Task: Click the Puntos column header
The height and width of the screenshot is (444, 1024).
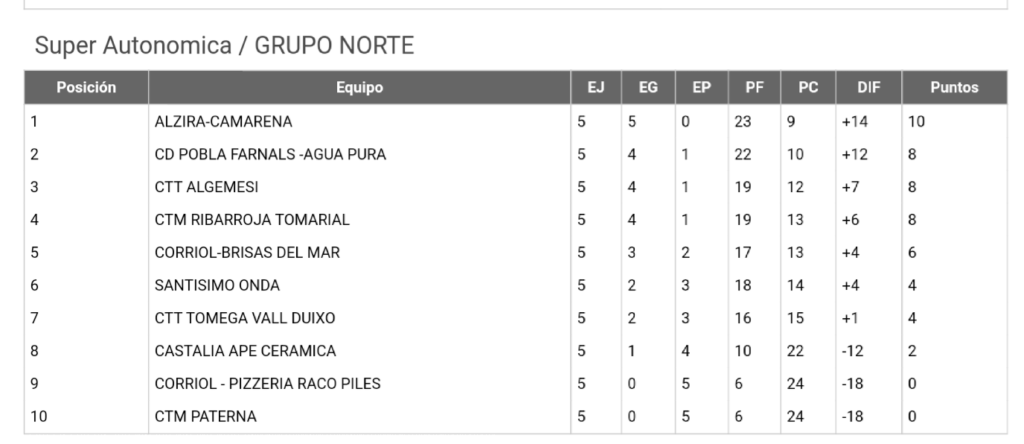Action: pos(954,87)
